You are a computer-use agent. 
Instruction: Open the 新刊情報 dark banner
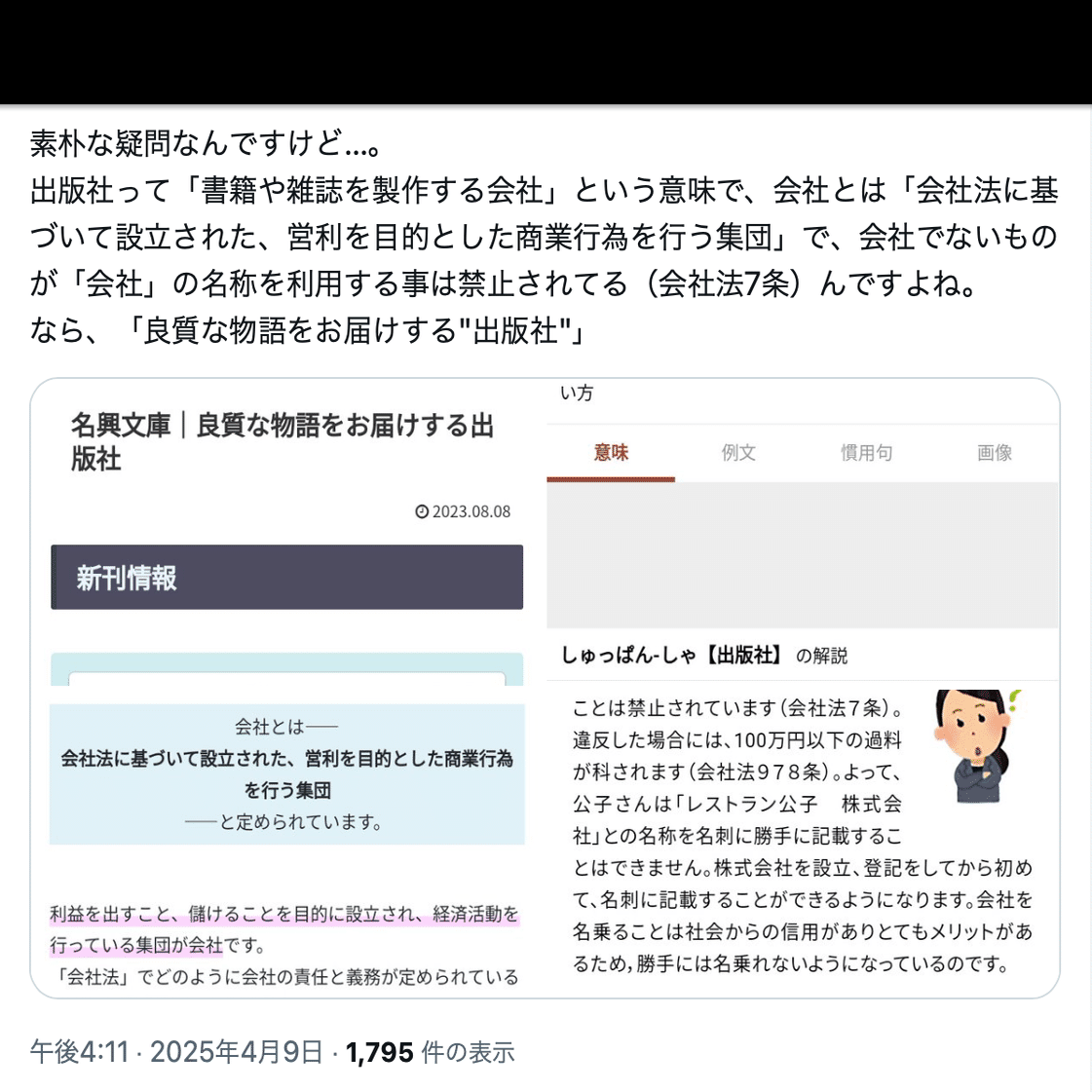287,578
